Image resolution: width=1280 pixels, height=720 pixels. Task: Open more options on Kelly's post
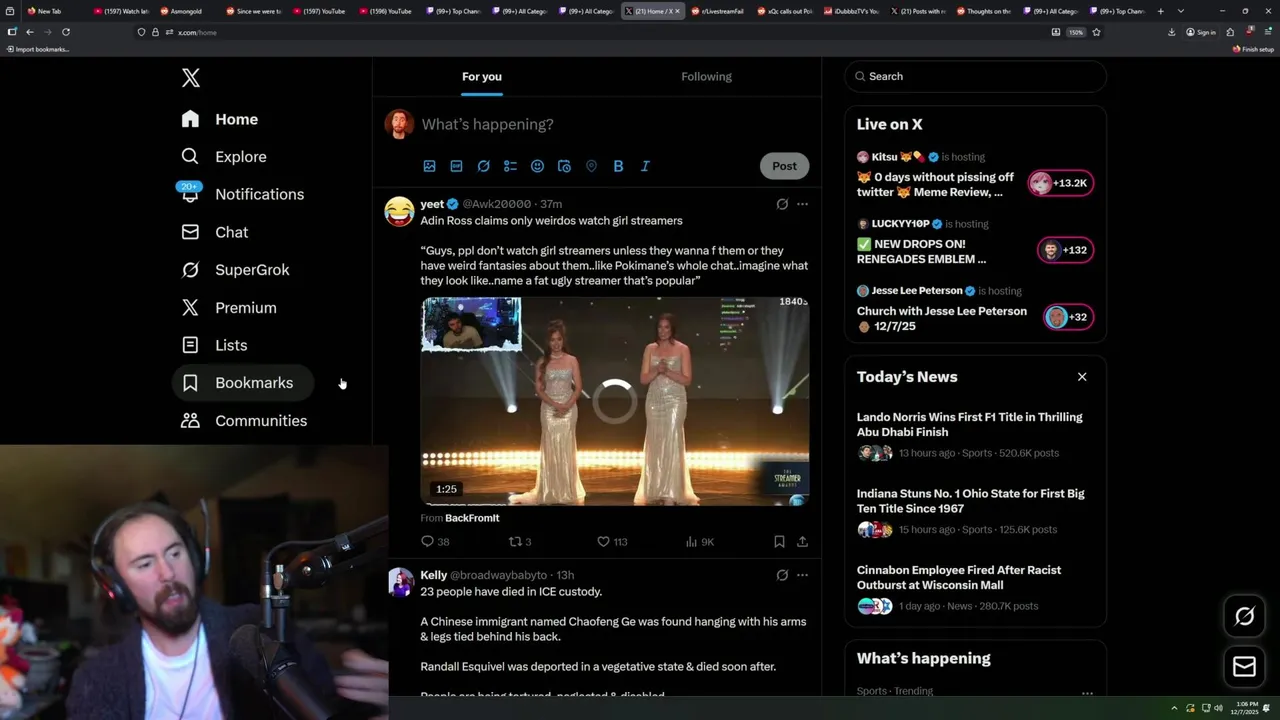[x=802, y=575]
